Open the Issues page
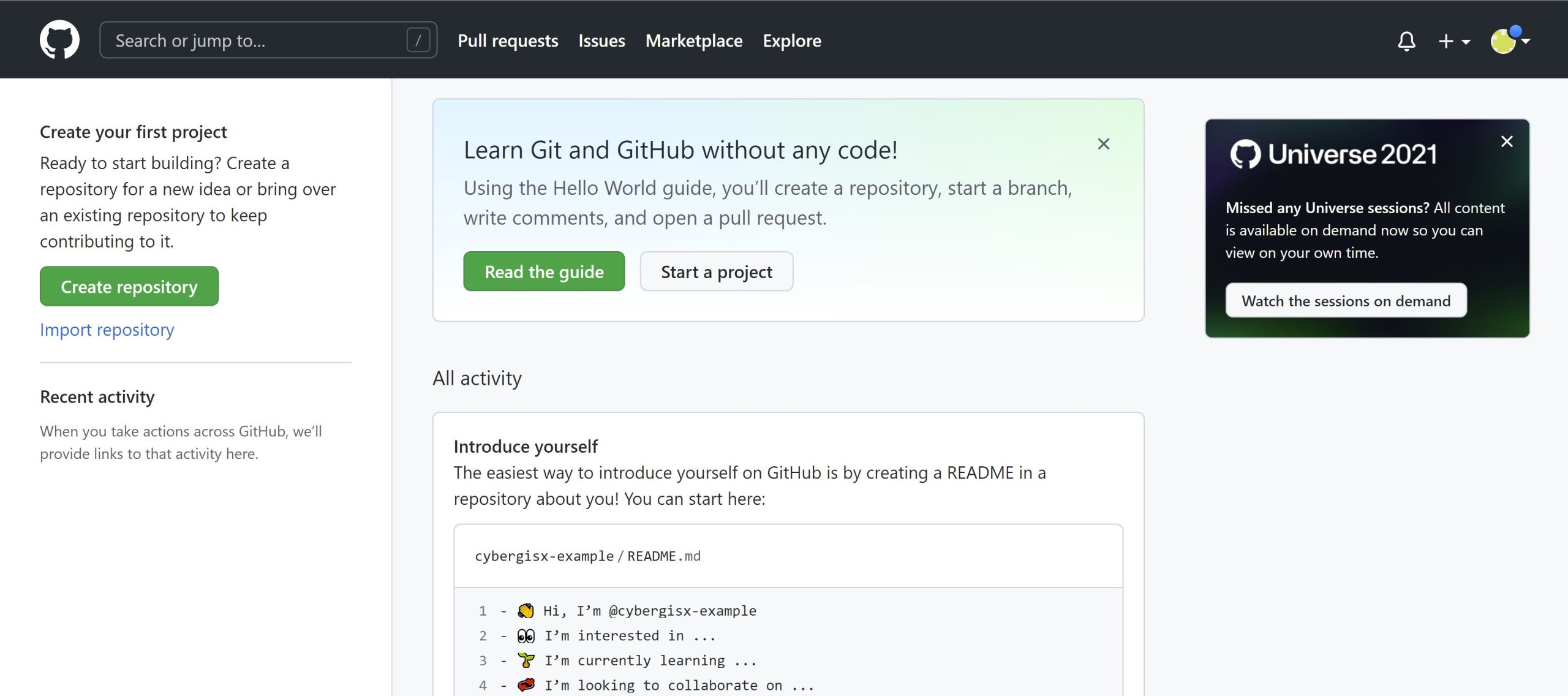1568x696 pixels. coord(601,41)
